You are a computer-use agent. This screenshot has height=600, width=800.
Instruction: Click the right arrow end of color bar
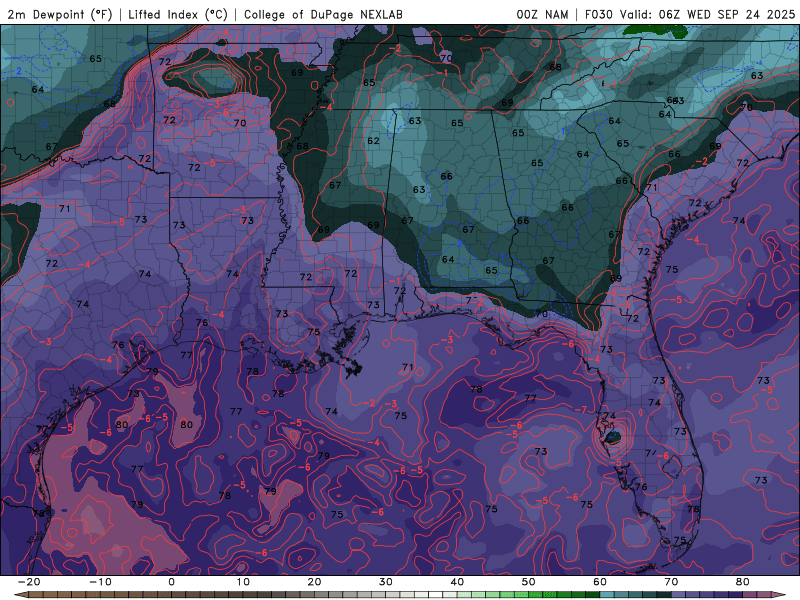tap(779, 595)
